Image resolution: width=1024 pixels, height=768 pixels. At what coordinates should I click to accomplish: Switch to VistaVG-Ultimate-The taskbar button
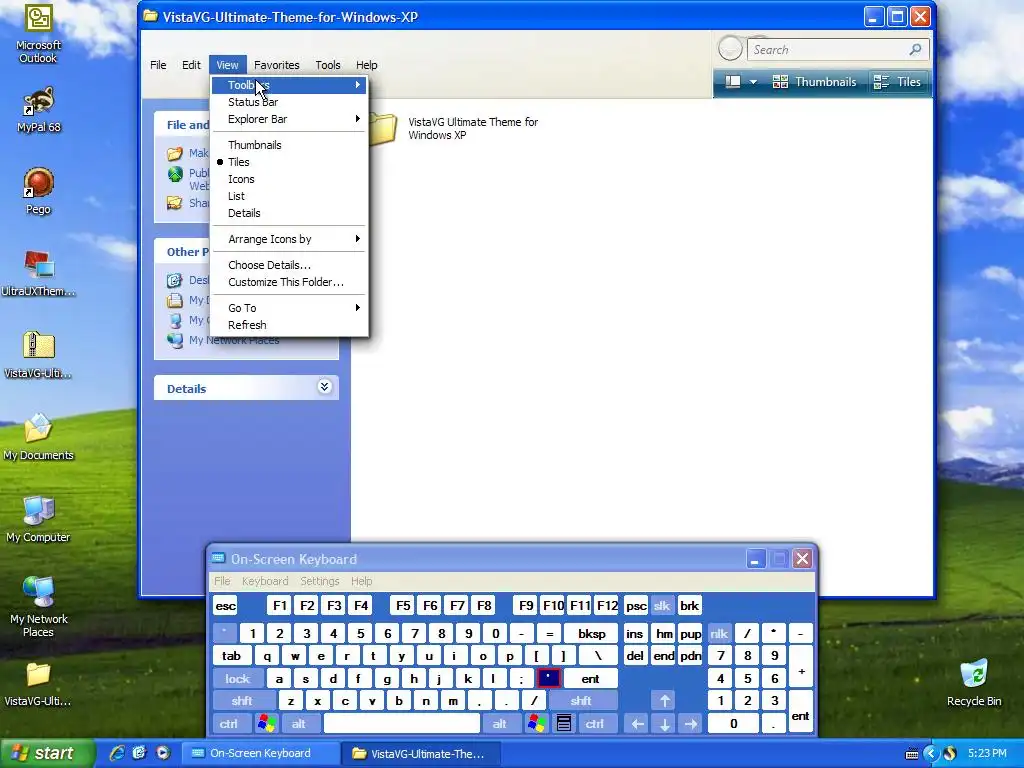point(421,753)
